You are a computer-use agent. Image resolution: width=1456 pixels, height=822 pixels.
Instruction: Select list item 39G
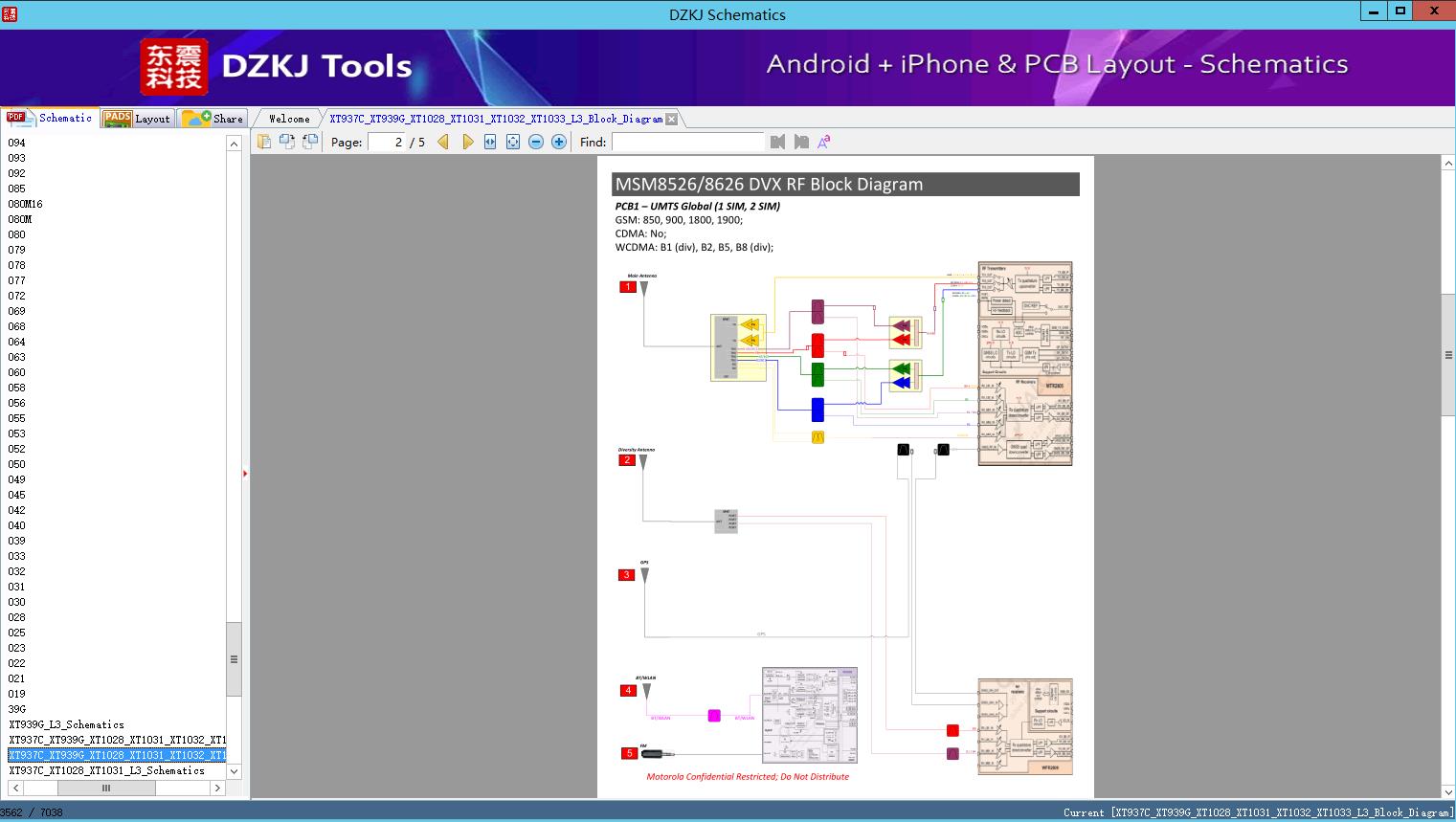[17, 709]
